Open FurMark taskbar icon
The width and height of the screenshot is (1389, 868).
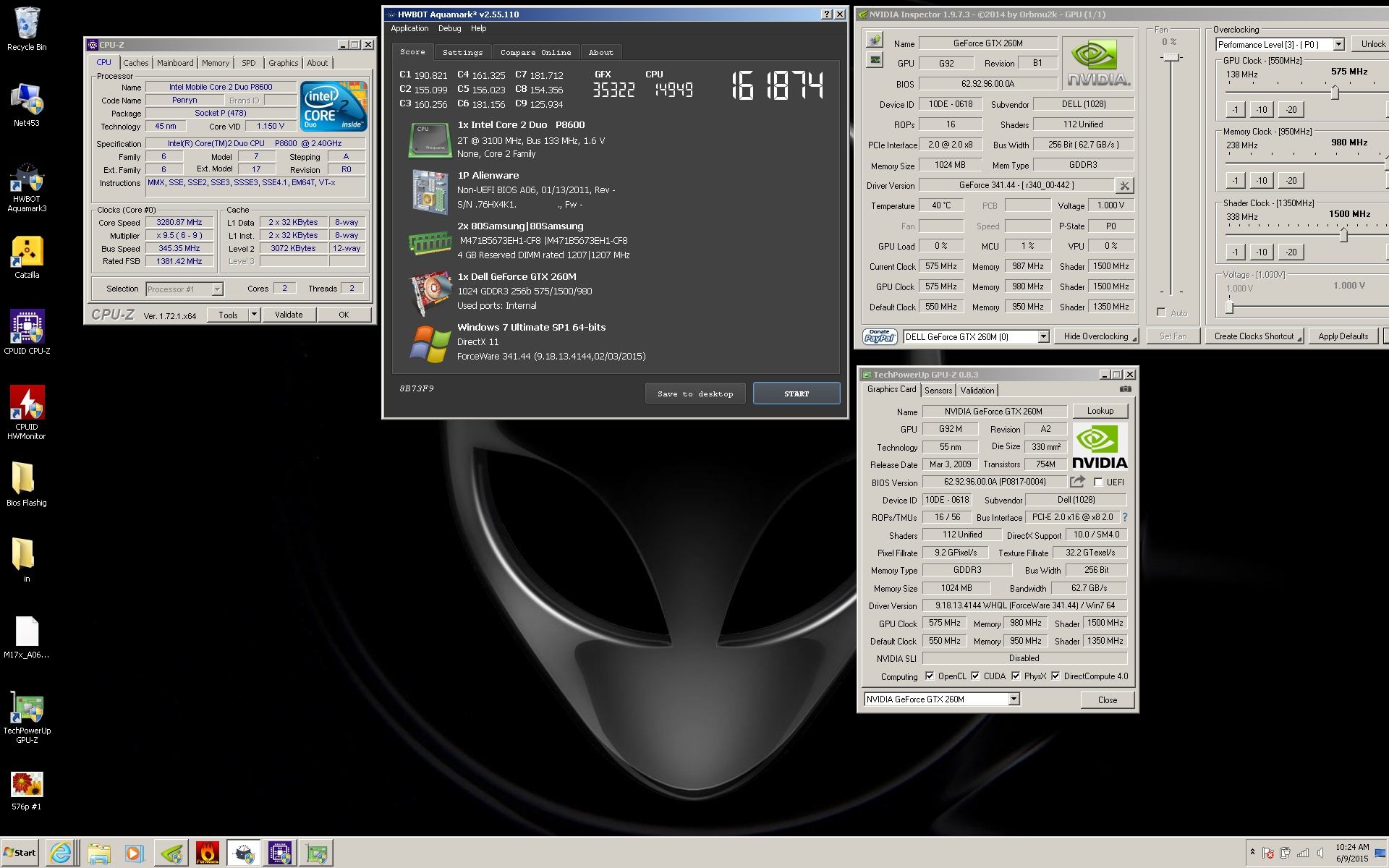tap(208, 854)
